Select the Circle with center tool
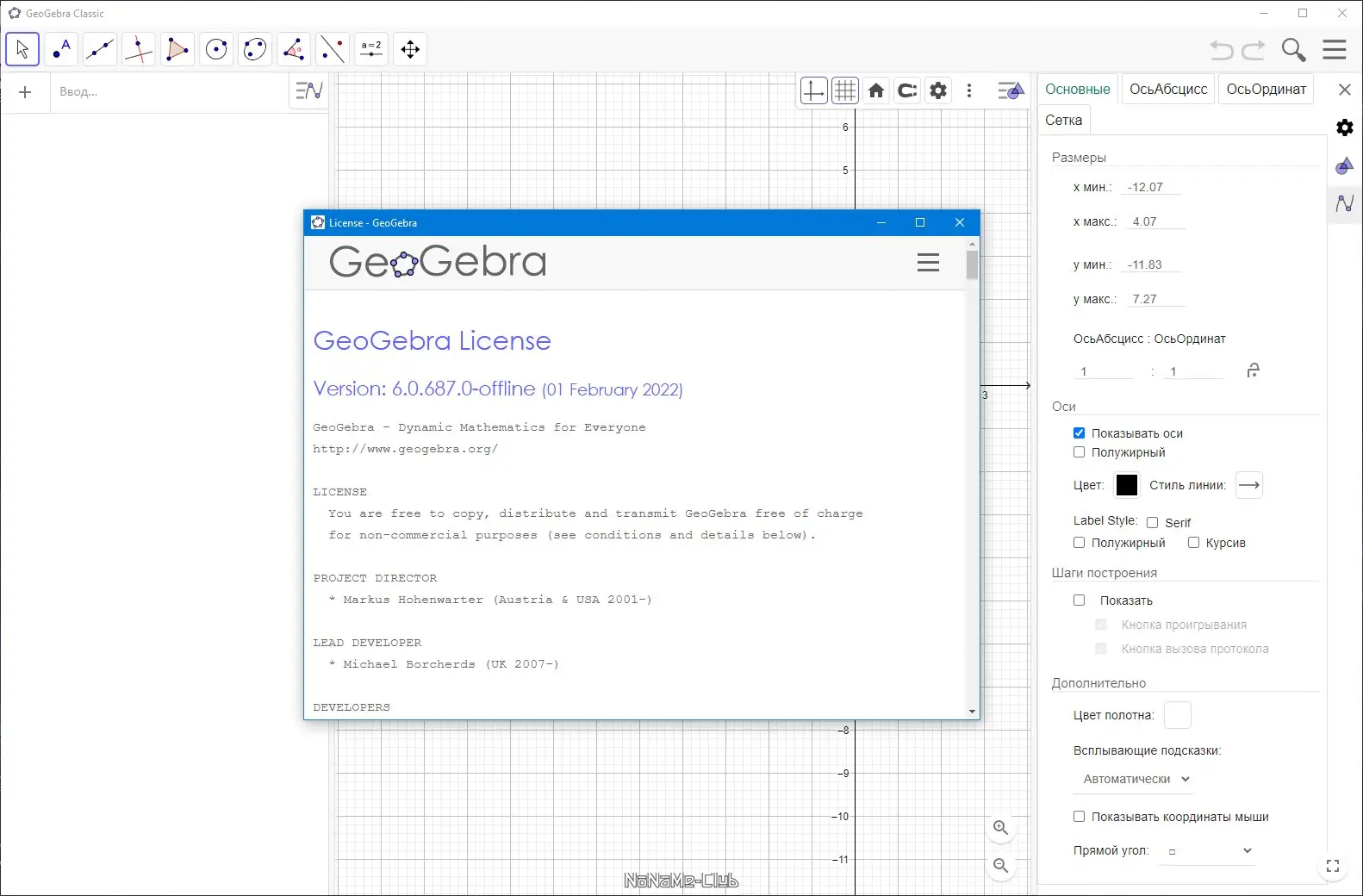 point(216,49)
